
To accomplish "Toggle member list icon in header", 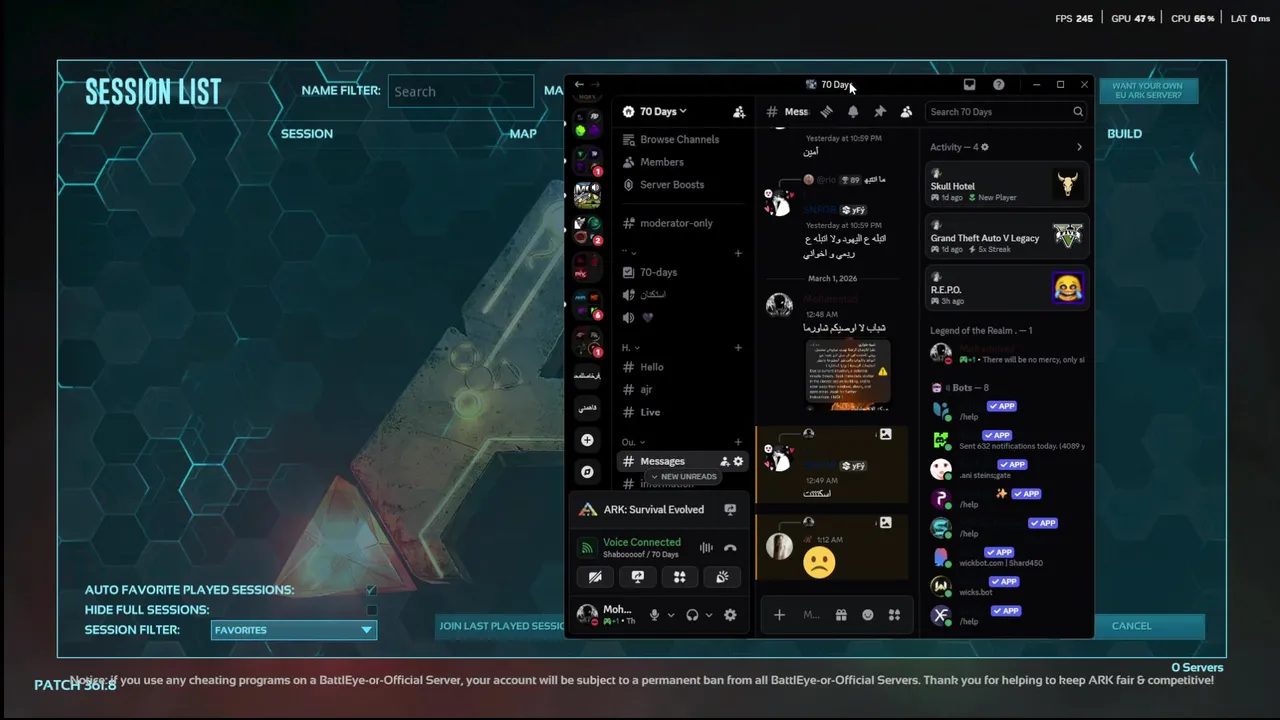I will click(906, 112).
